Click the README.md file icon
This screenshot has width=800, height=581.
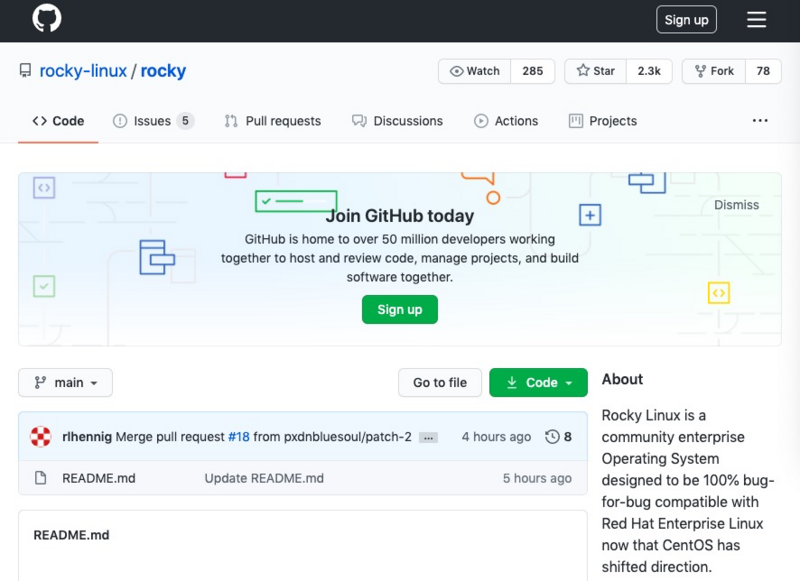(x=40, y=478)
